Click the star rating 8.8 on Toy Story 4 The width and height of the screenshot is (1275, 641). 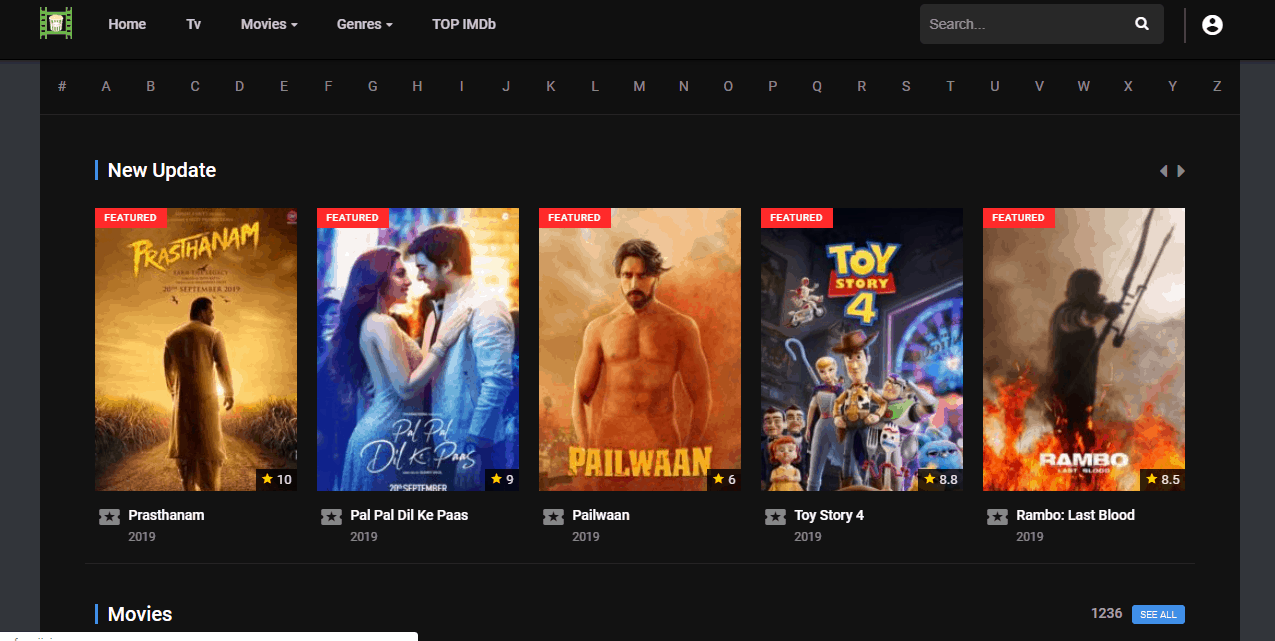pos(941,479)
